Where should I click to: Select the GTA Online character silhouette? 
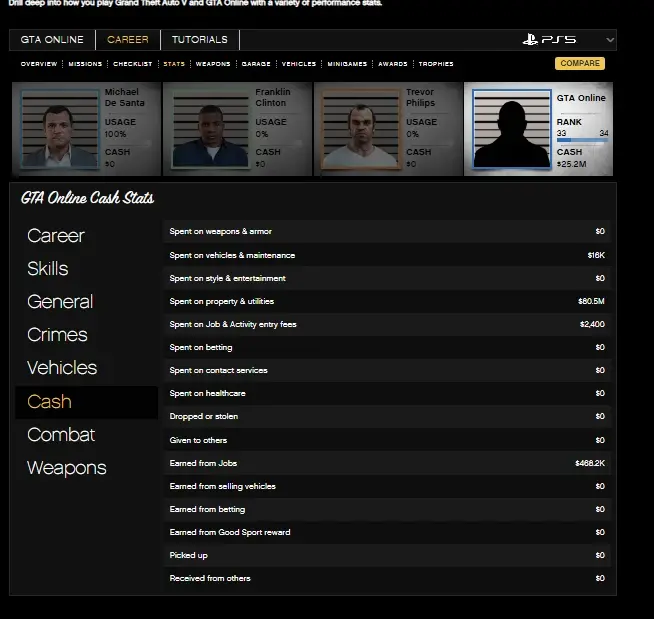click(511, 131)
